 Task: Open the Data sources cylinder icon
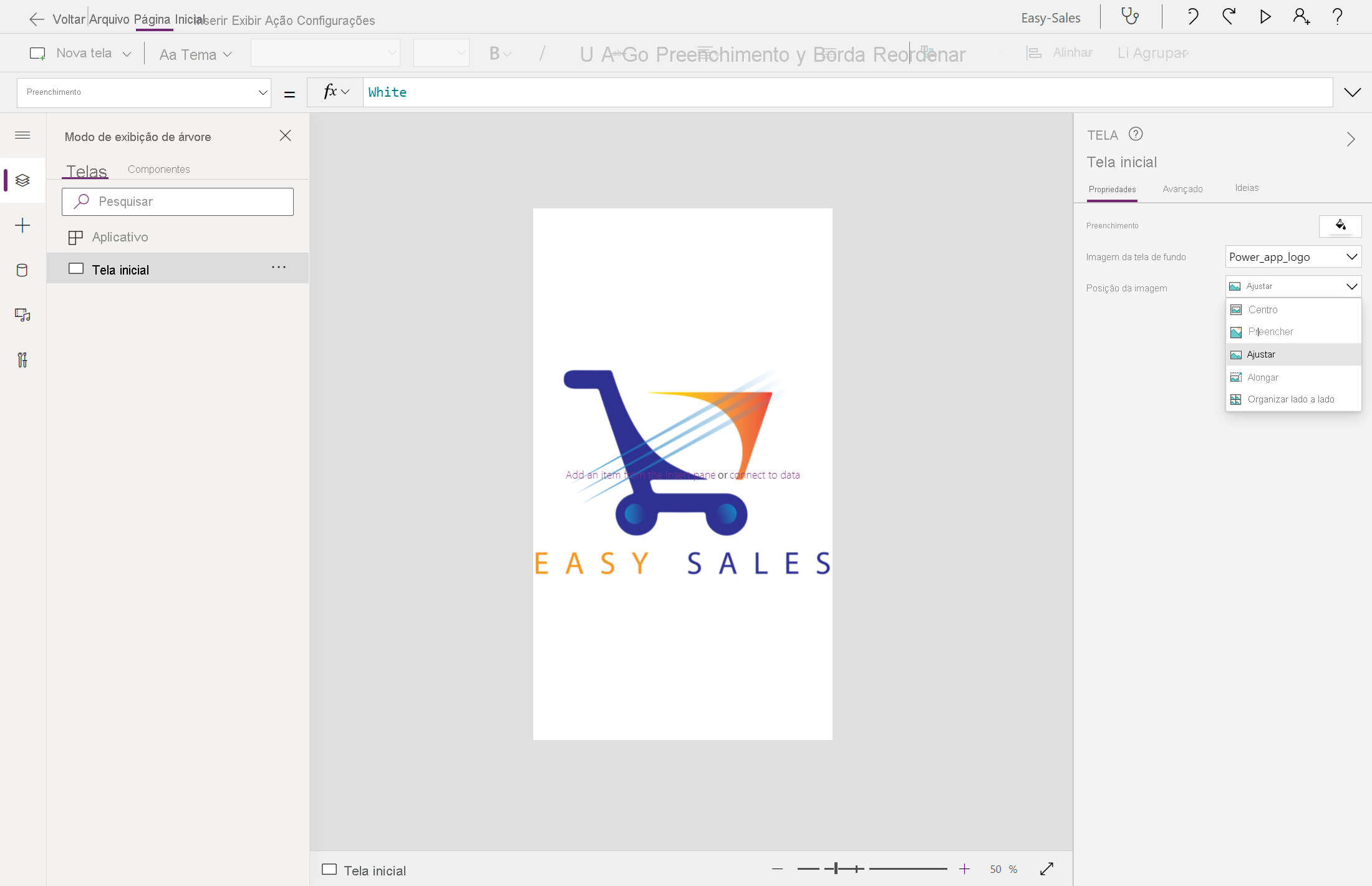click(x=22, y=270)
